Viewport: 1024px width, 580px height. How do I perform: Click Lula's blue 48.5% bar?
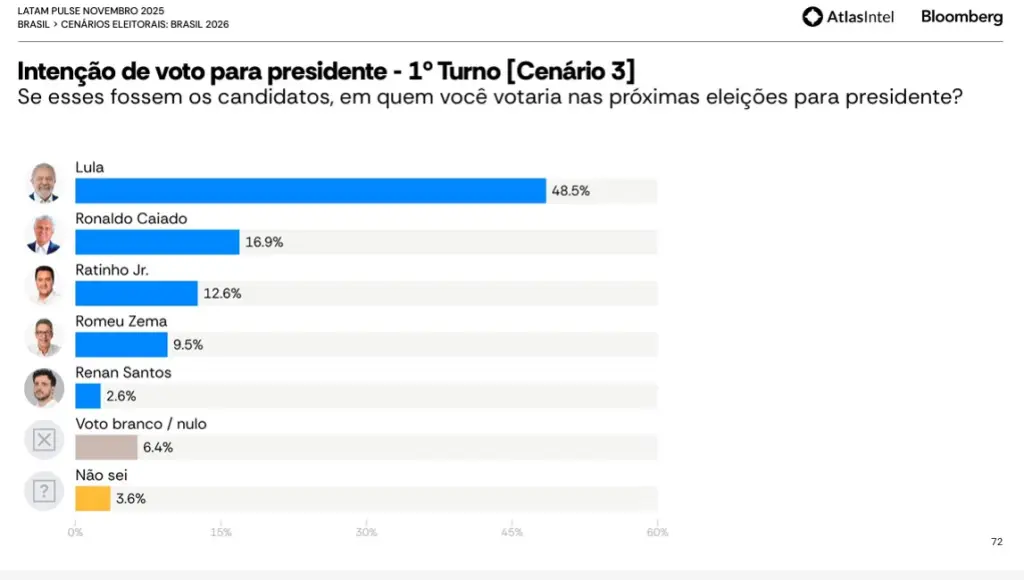tap(310, 191)
